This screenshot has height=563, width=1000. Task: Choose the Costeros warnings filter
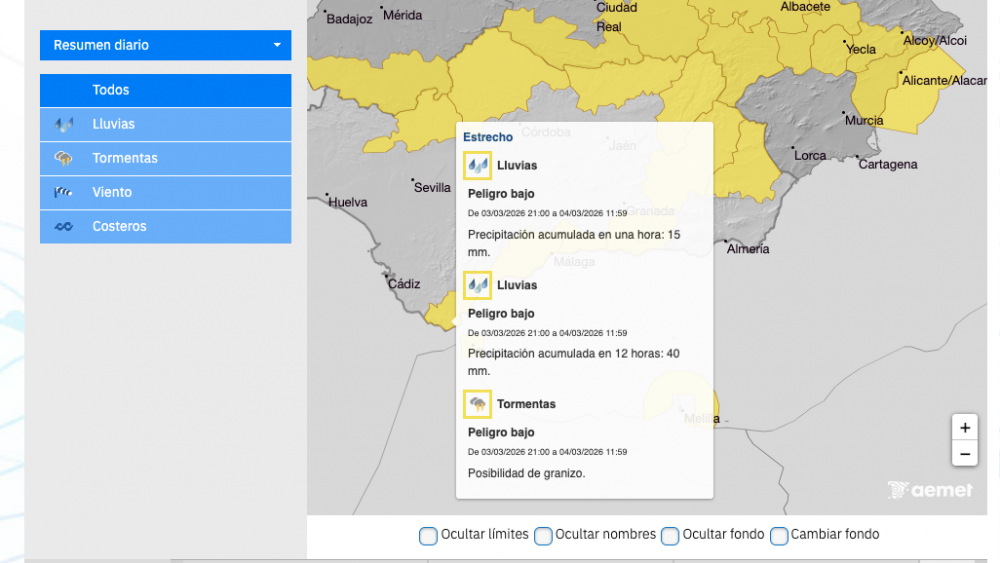tap(165, 226)
